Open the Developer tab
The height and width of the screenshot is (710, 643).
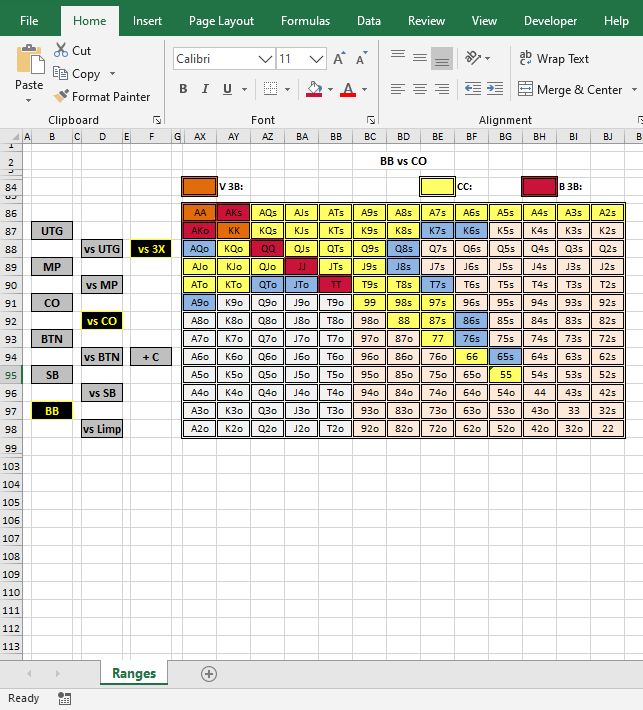click(x=550, y=21)
